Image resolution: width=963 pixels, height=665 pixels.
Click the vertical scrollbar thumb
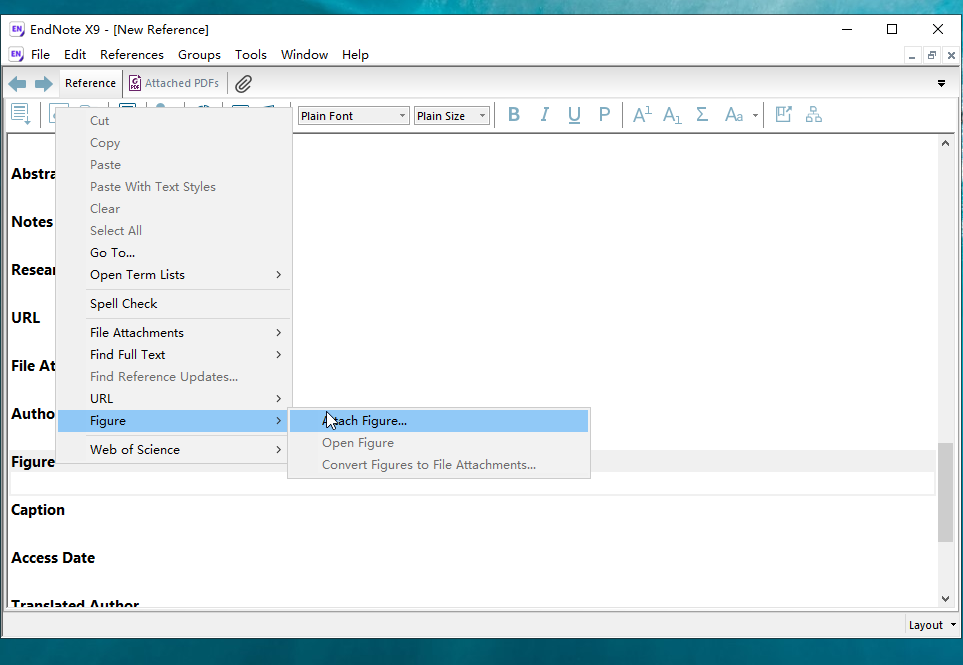(x=945, y=492)
